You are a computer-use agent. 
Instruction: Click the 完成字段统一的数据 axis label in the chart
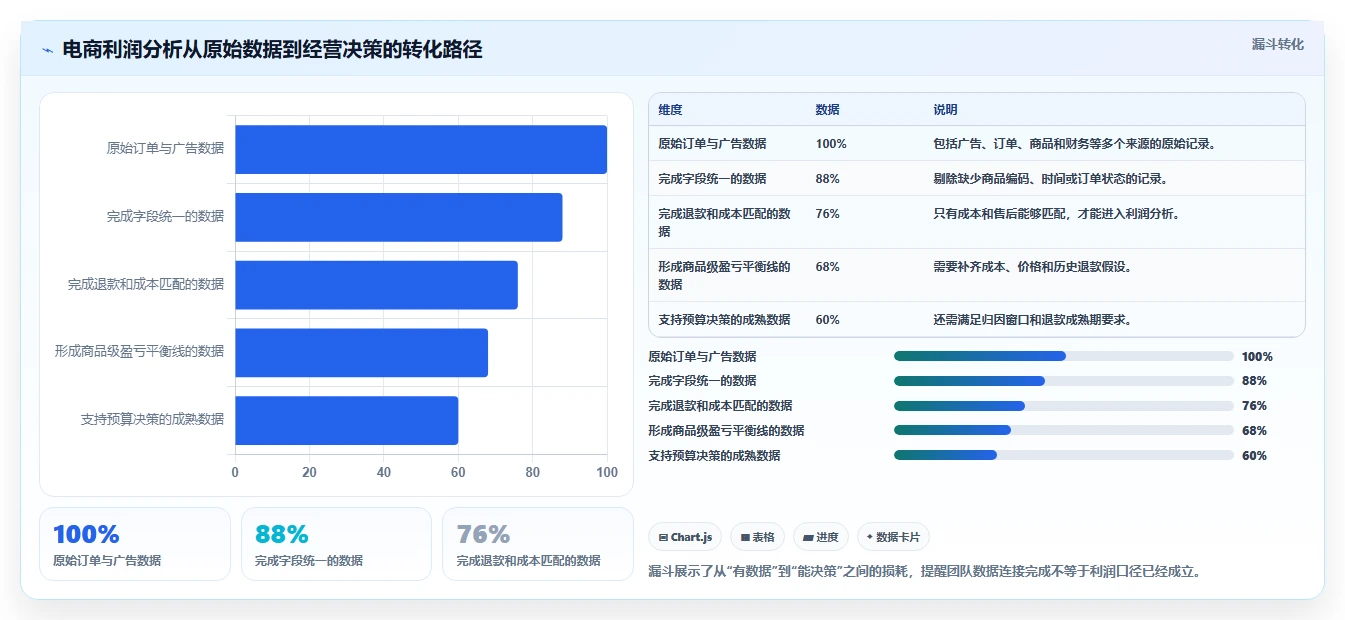click(165, 216)
